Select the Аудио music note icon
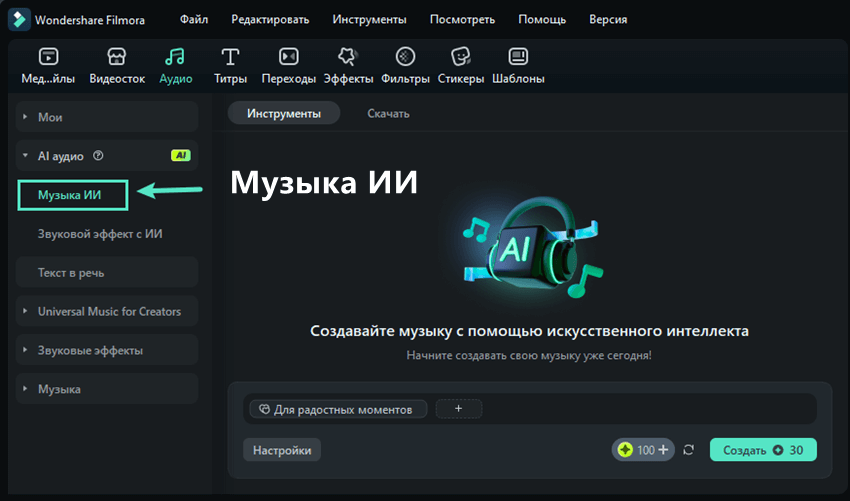Viewport: 850px width, 501px height. pyautogui.click(x=175, y=56)
